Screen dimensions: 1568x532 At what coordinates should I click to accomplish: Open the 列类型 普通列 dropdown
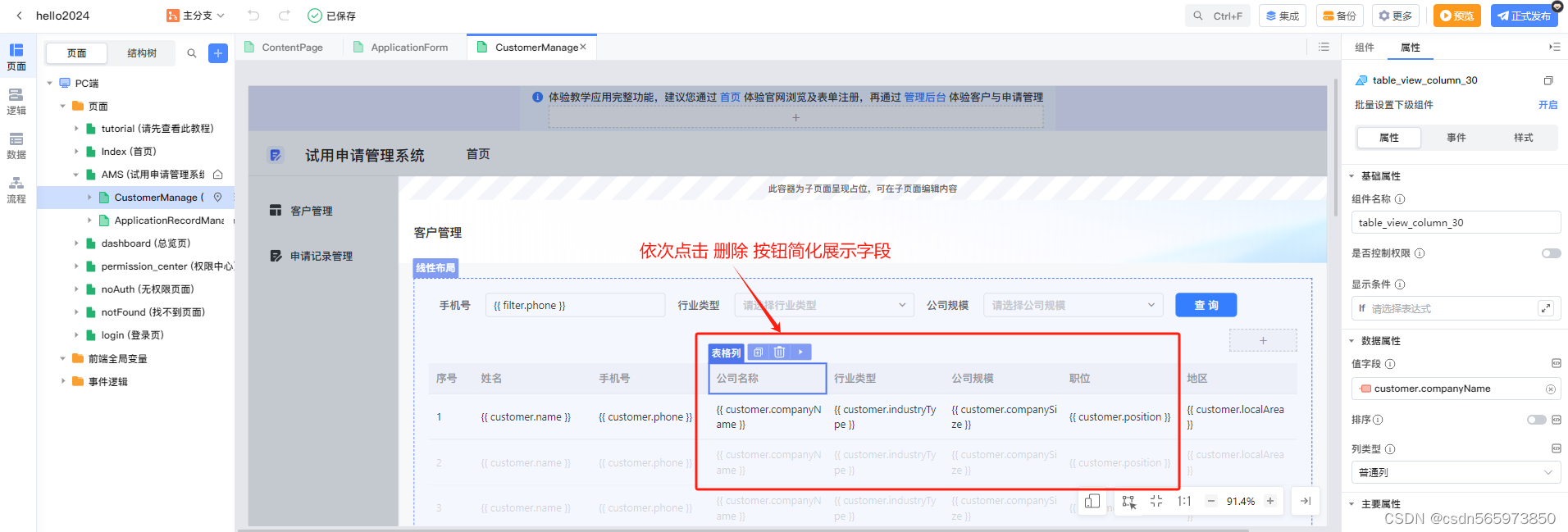click(1456, 472)
